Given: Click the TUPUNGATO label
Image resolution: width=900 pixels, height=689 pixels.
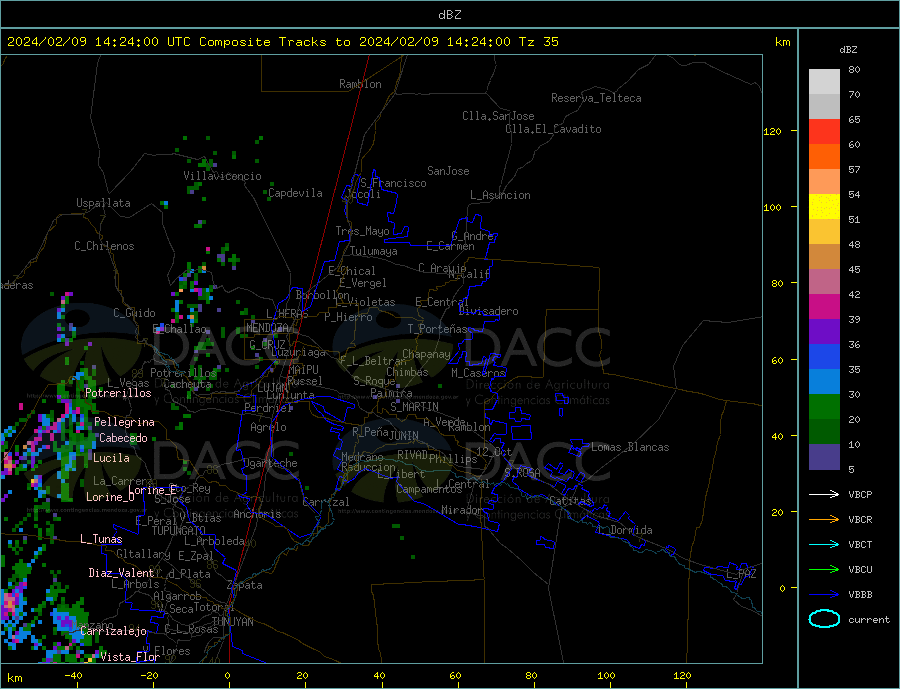Looking at the screenshot, I should point(178,531).
